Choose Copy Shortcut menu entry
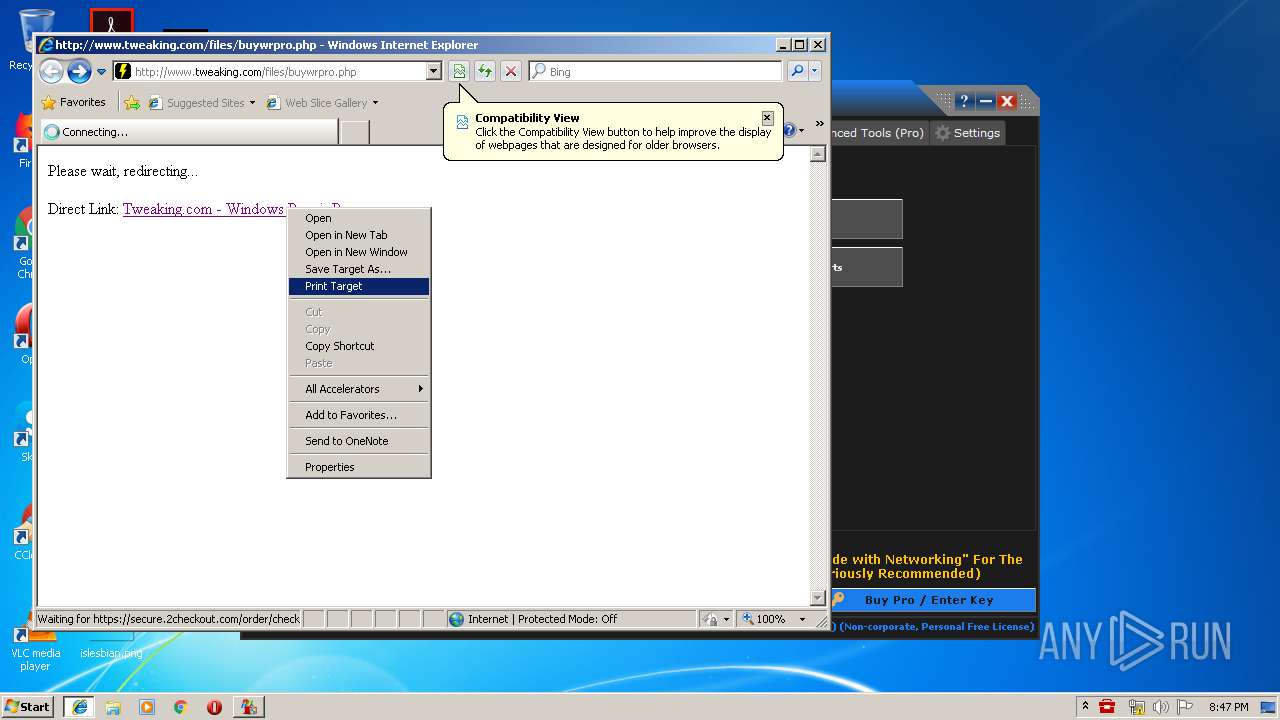The height and width of the screenshot is (720, 1280). (359, 346)
